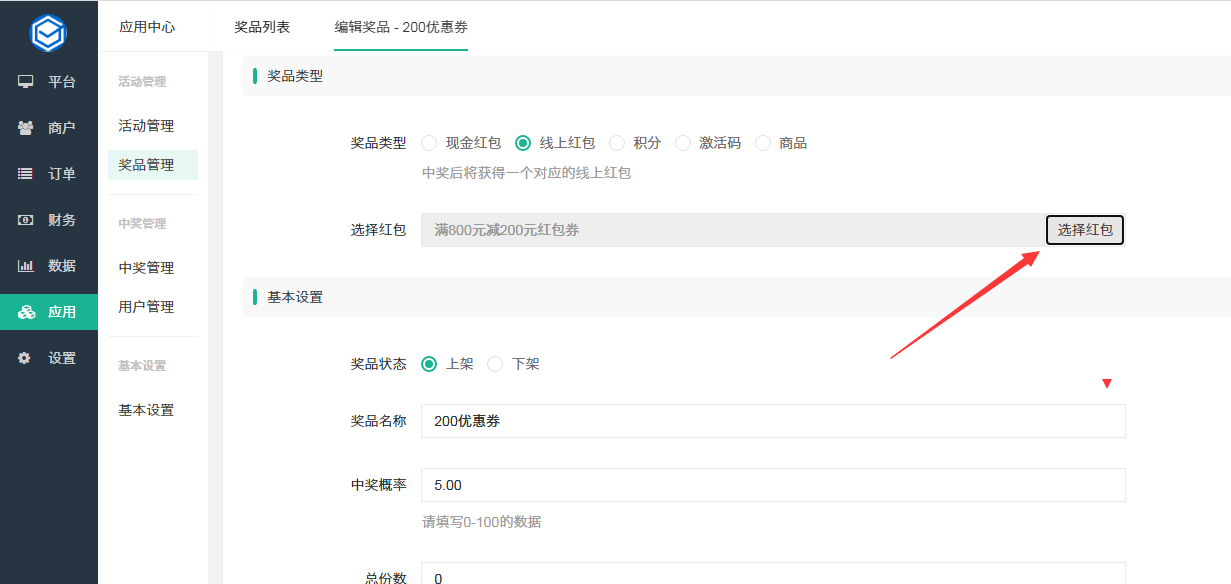The image size is (1231, 584).
Task: Open the 订单 sidebar menu
Action: point(49,174)
